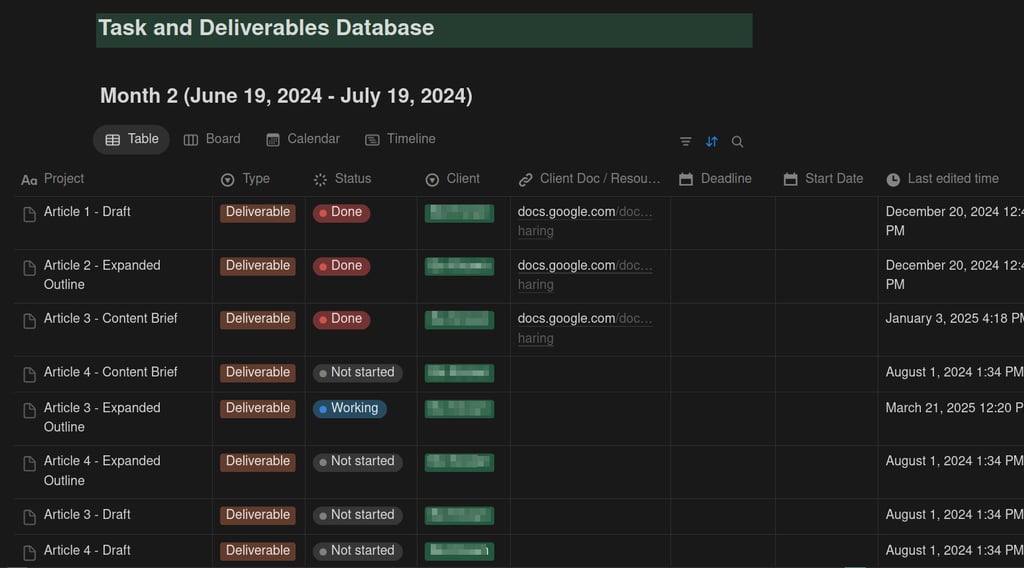Click the blue sort arrows icon

(x=712, y=142)
